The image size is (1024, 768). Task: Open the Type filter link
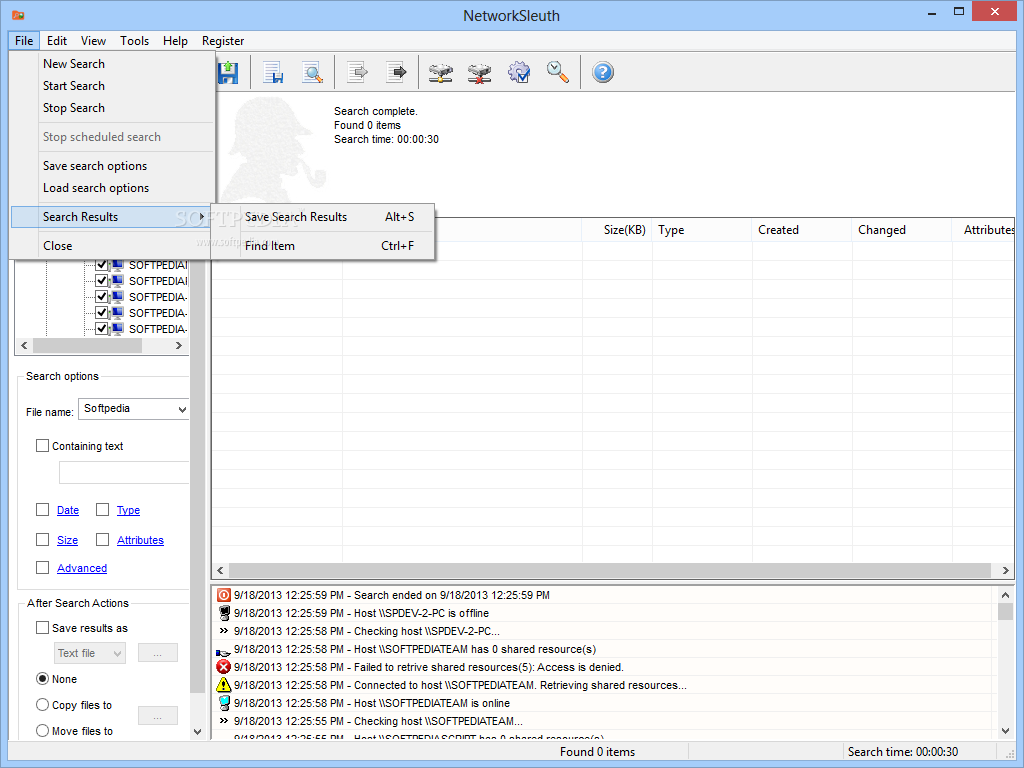129,510
